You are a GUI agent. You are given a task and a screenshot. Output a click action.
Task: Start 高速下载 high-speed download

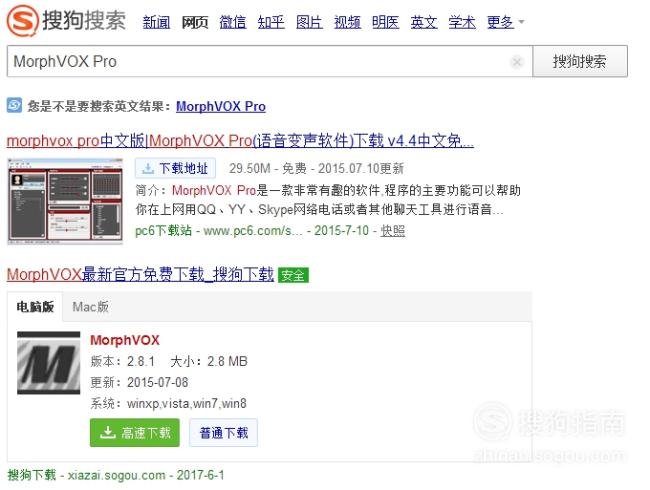pyautogui.click(x=135, y=433)
